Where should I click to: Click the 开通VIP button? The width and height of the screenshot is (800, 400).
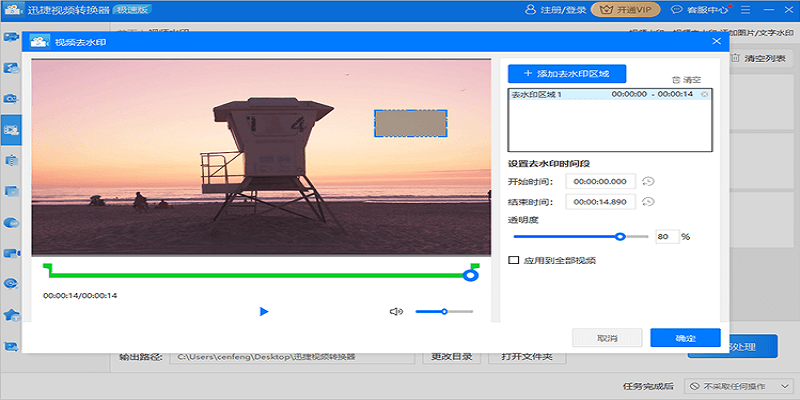click(x=625, y=10)
